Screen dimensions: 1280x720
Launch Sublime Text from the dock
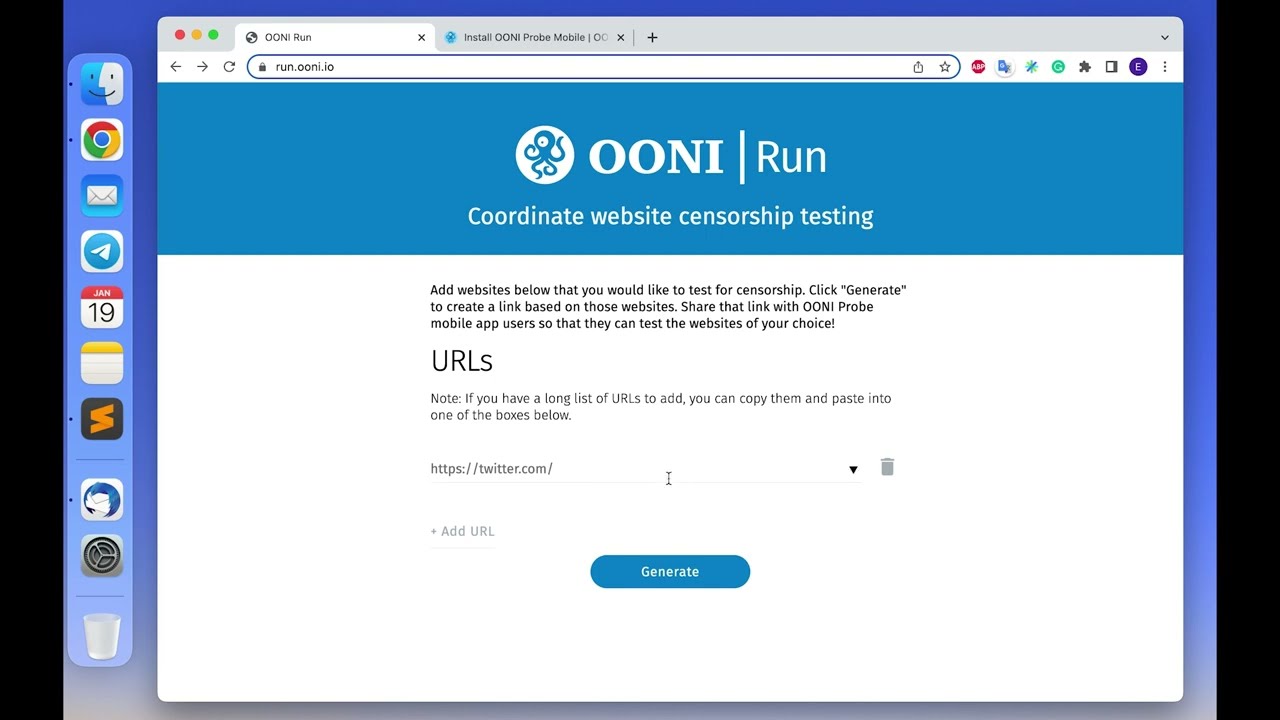click(102, 419)
